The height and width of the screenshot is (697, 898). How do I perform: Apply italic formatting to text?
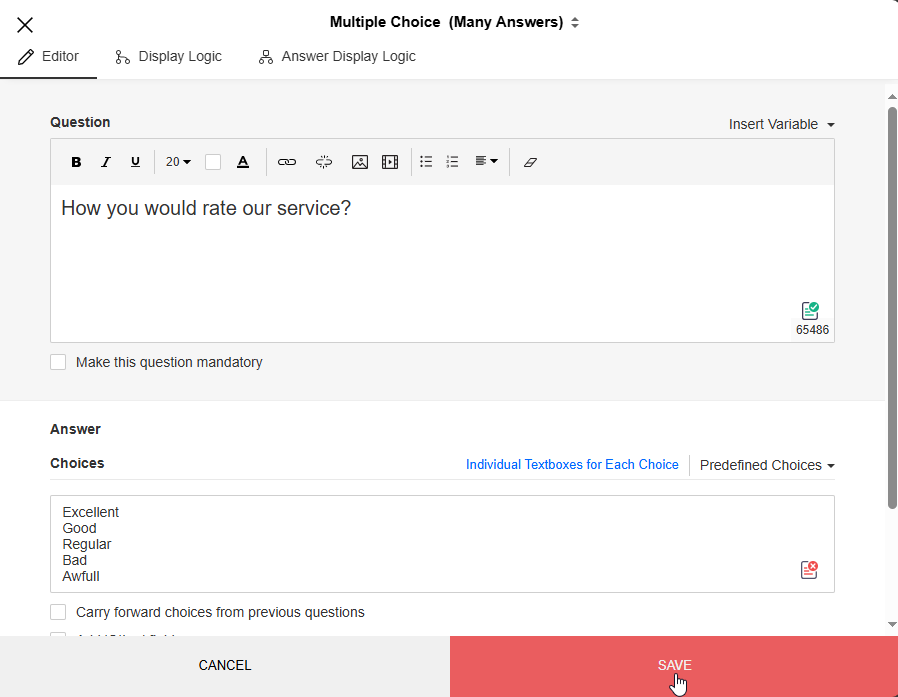[x=106, y=162]
